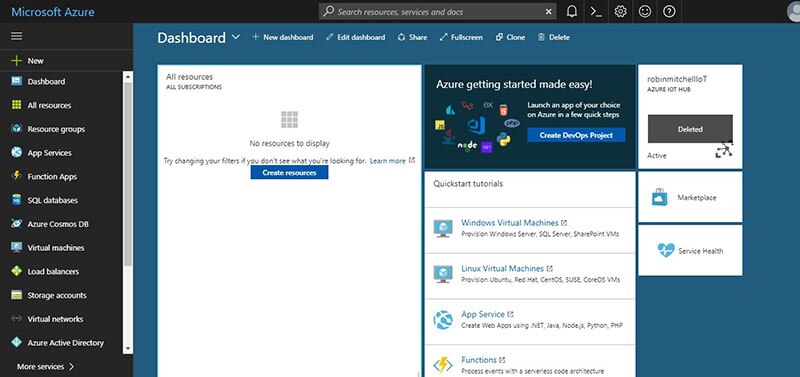The height and width of the screenshot is (377, 800).
Task: Click the Function Apps lightning icon
Action: tap(17, 176)
